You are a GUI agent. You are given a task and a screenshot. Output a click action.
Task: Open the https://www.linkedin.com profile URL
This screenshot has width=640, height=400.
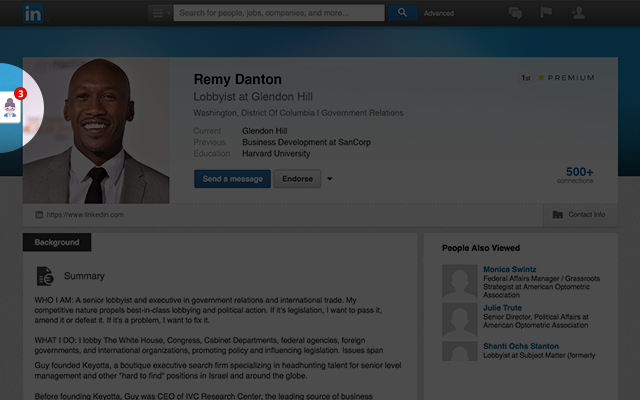[85, 215]
